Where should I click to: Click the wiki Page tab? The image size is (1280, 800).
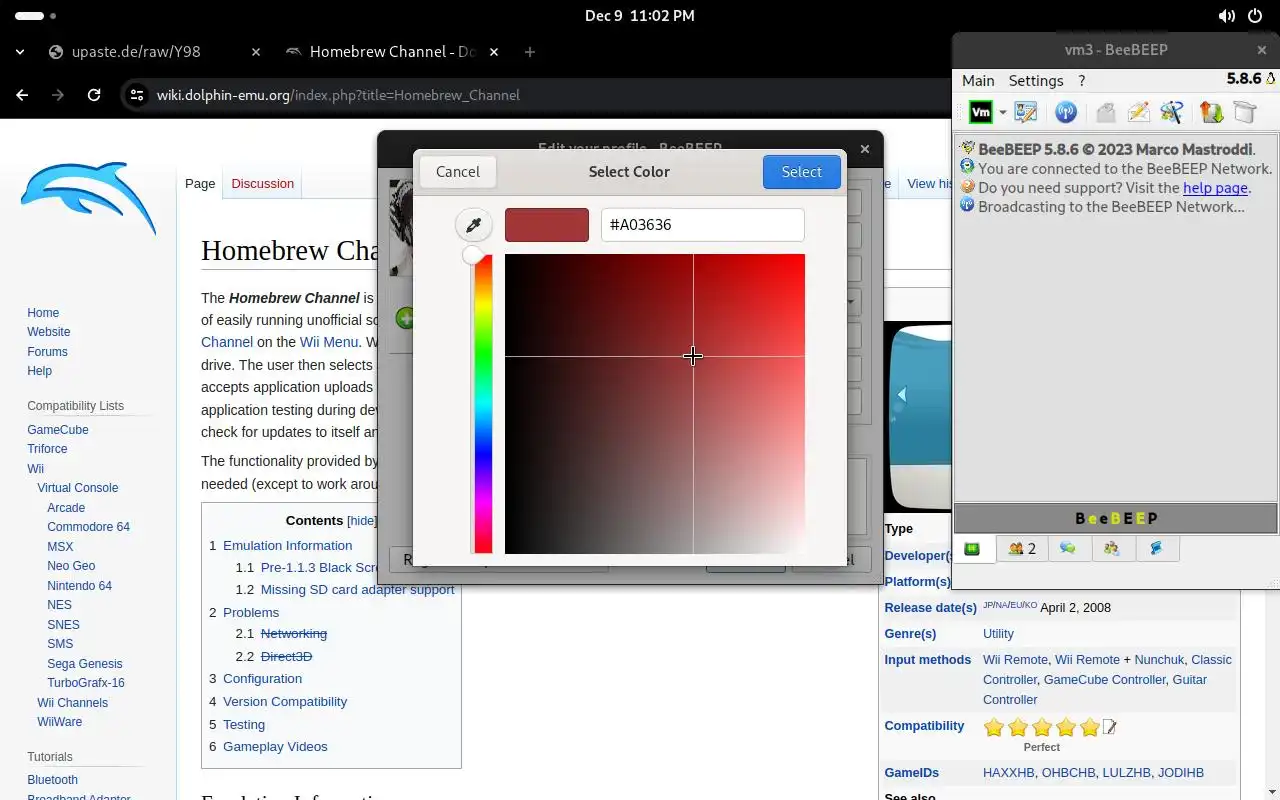200,183
